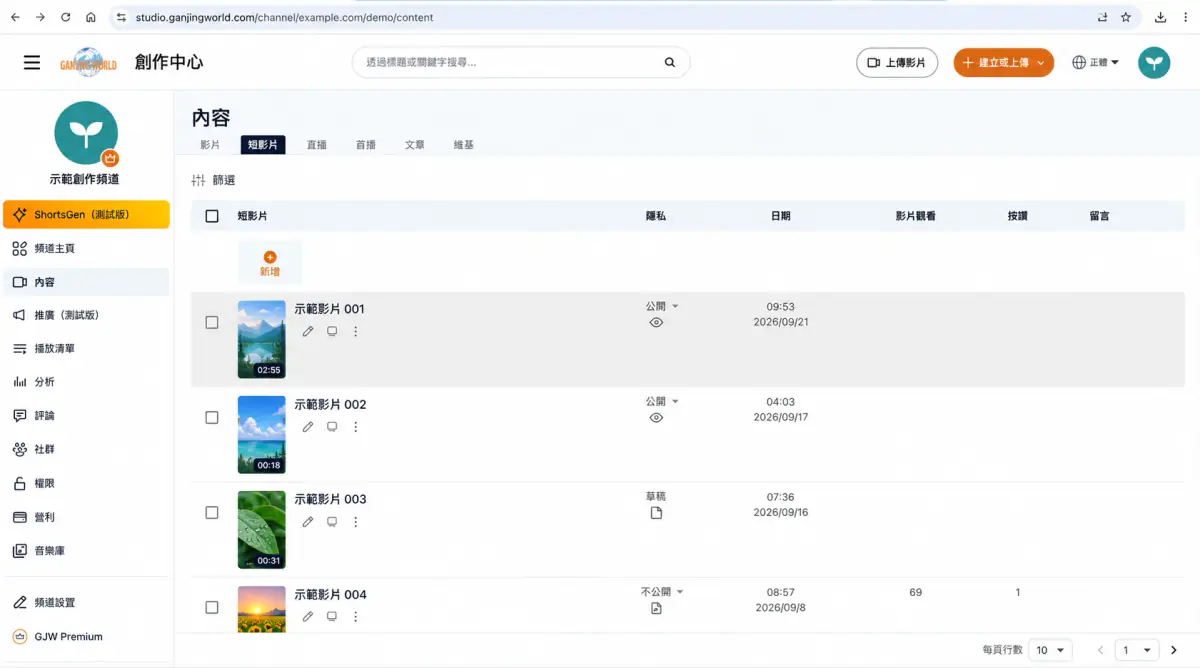Click the edit pencil for 示範影片 002
Image resolution: width=1200 pixels, height=668 pixels.
coord(308,426)
